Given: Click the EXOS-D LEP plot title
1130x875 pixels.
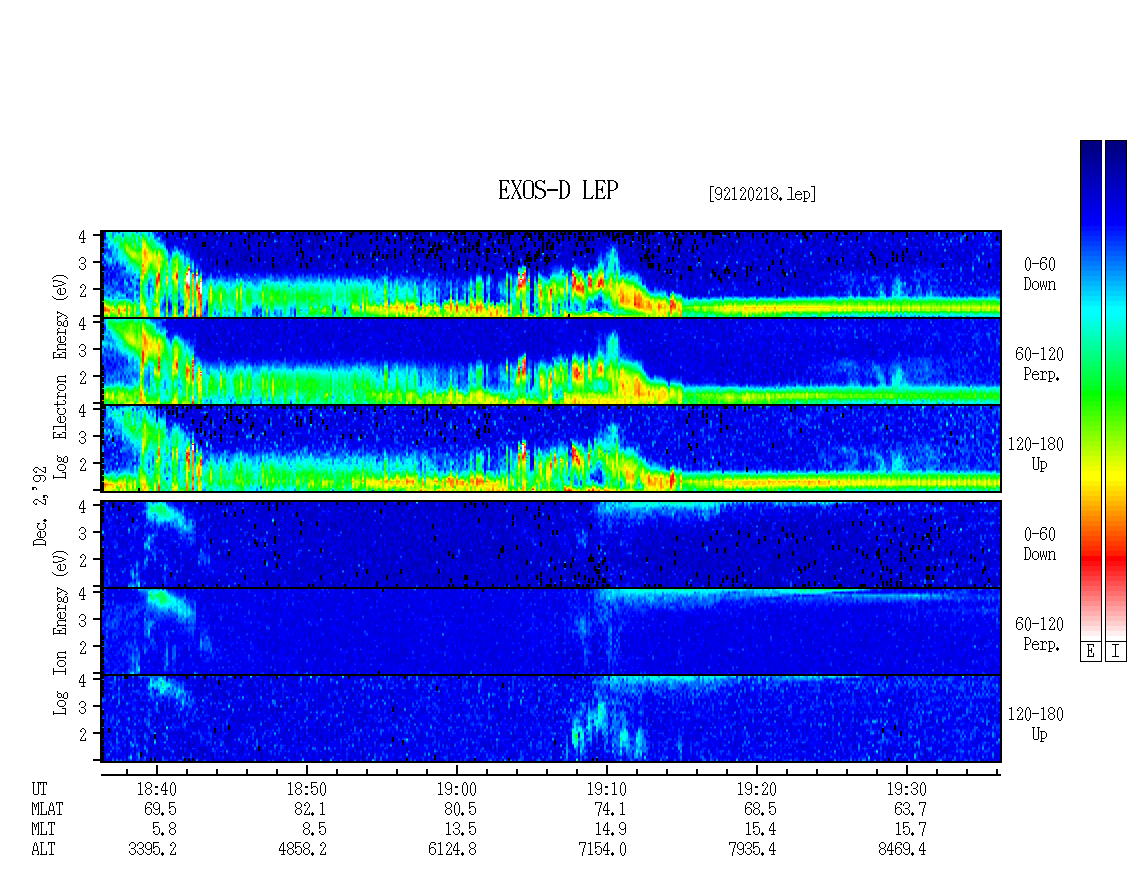Looking at the screenshot, I should (x=558, y=191).
